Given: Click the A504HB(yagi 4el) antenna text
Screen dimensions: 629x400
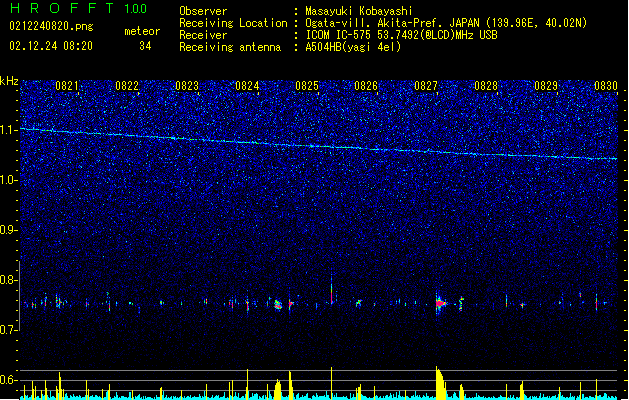Looking at the screenshot, I should (353, 47).
